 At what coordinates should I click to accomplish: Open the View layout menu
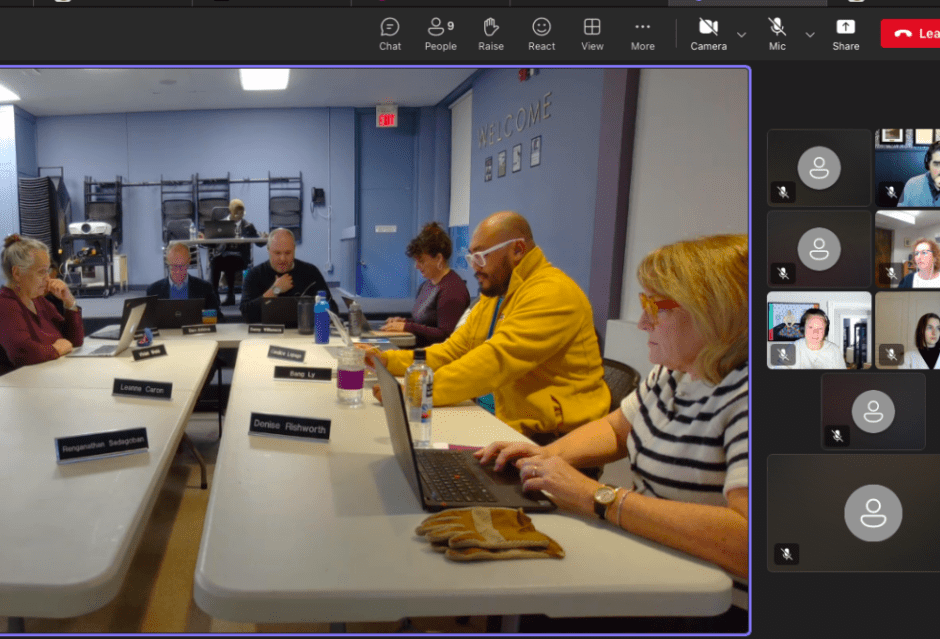592,33
